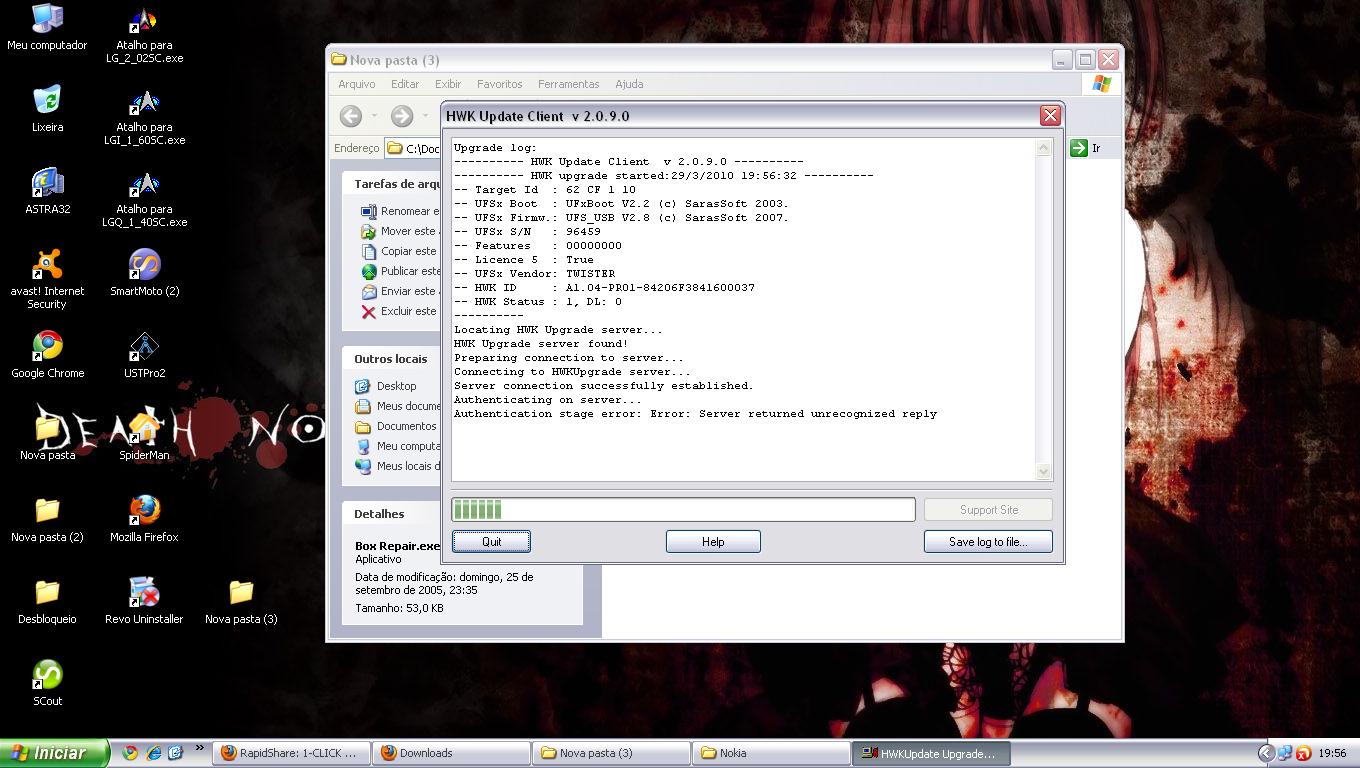The height and width of the screenshot is (768, 1360).
Task: Open the Favoritos menu
Action: (500, 84)
